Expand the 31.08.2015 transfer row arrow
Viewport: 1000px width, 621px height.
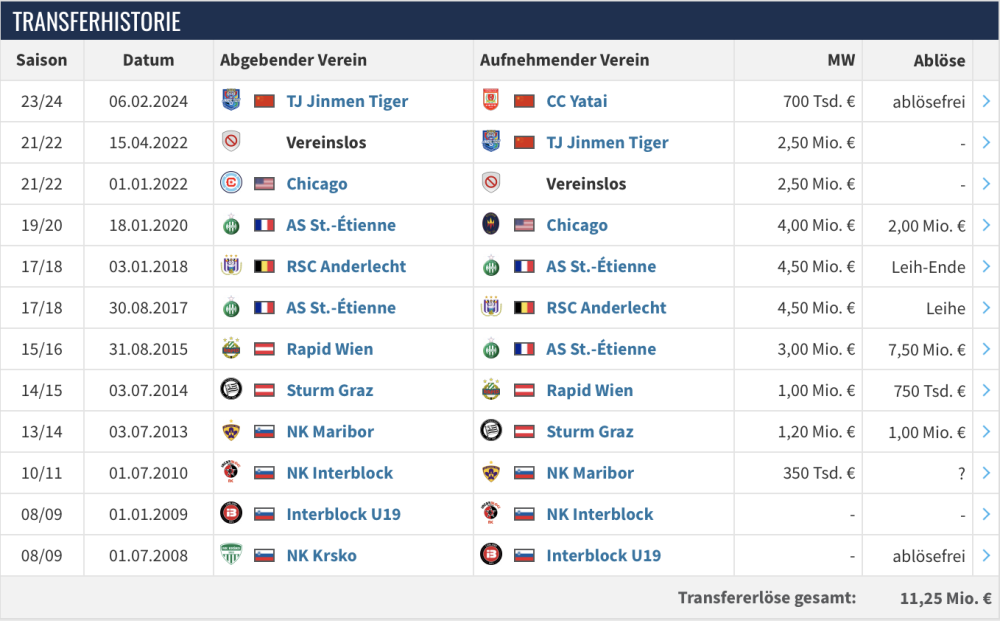click(986, 349)
